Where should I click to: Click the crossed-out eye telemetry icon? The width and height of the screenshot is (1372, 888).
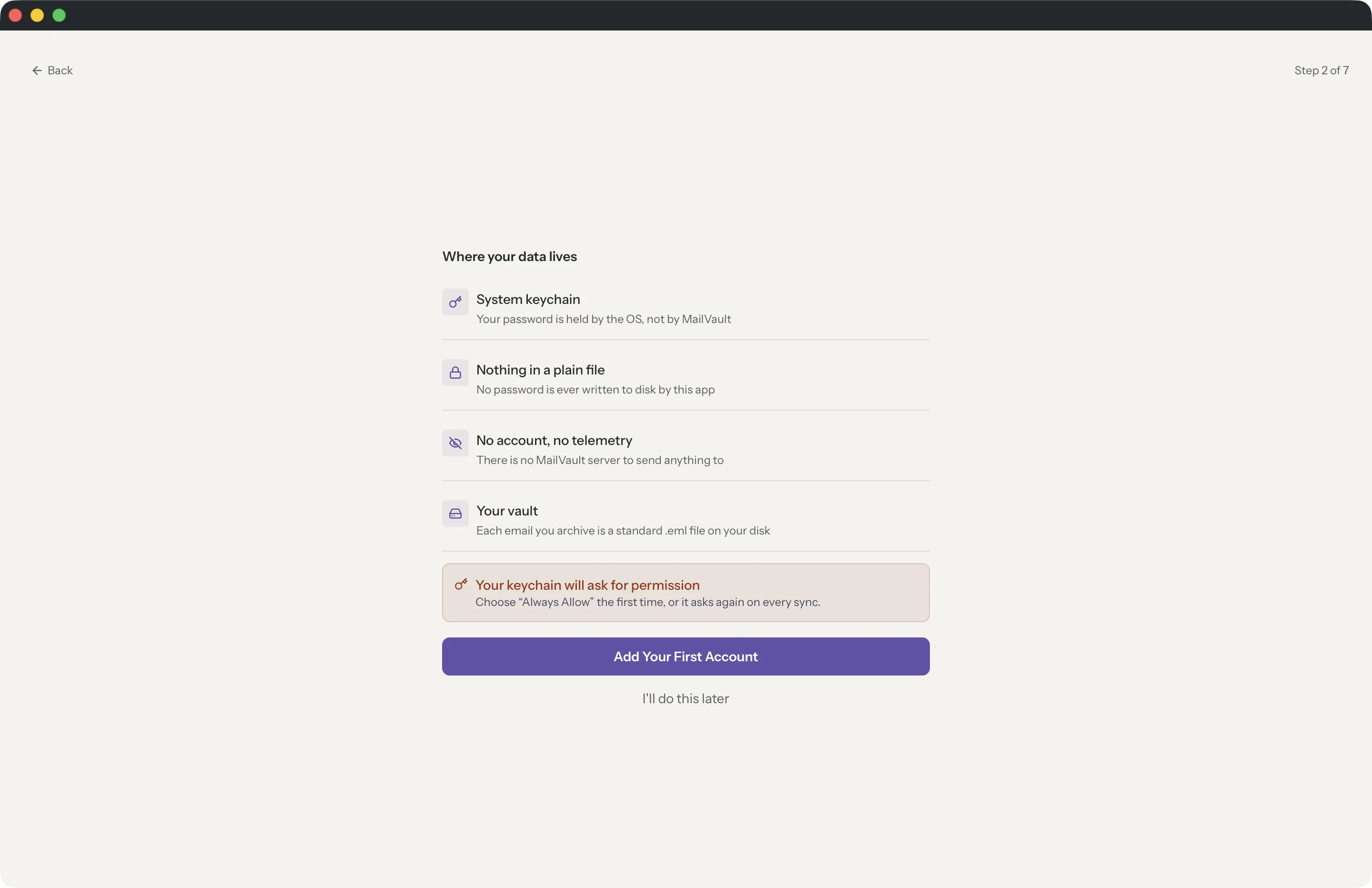pyautogui.click(x=455, y=443)
